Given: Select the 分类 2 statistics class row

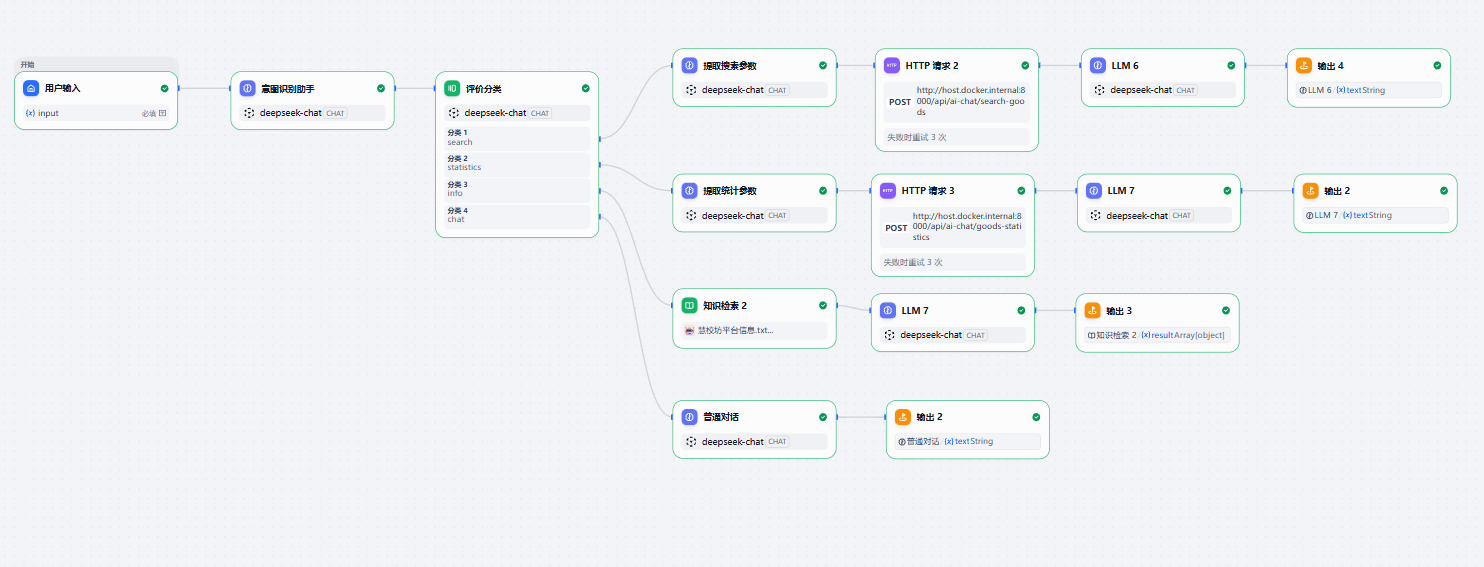Looking at the screenshot, I should click(x=517, y=163).
